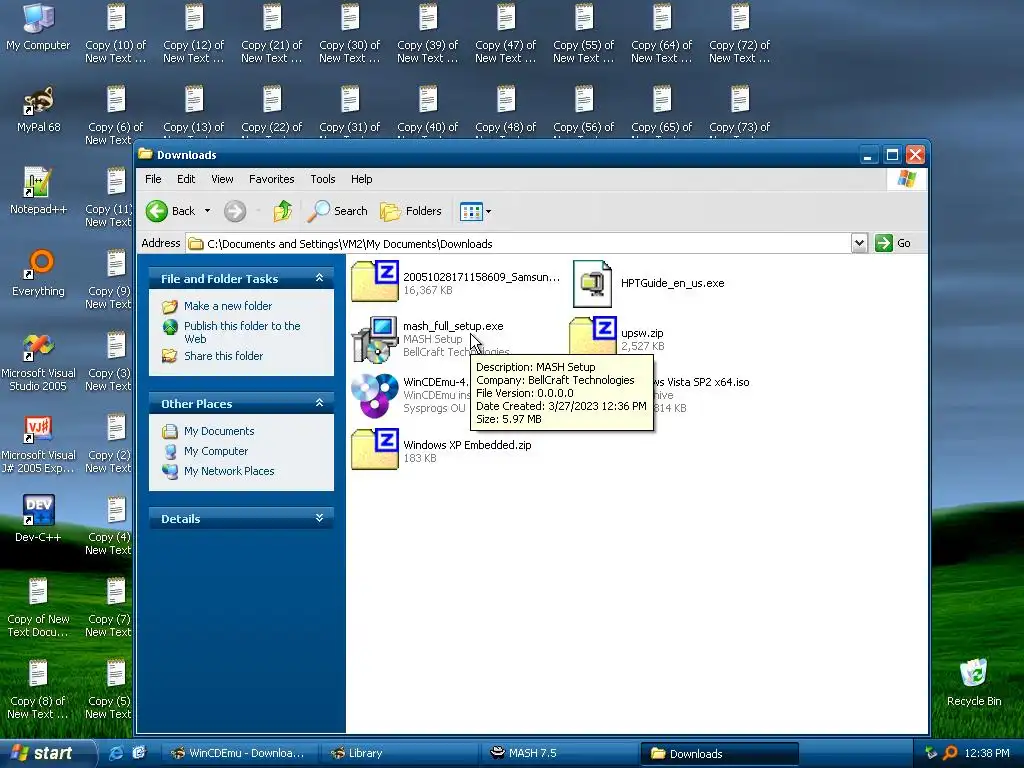
Task: Select Copy (56) of New Text document icon
Action: (x=584, y=100)
